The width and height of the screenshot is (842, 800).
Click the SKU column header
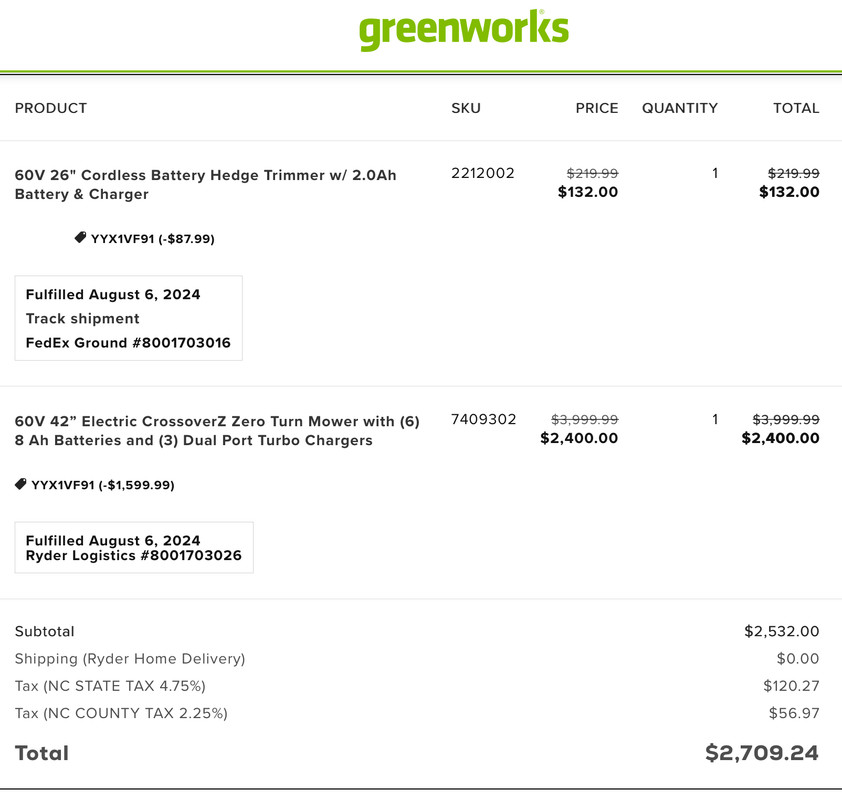pos(466,108)
